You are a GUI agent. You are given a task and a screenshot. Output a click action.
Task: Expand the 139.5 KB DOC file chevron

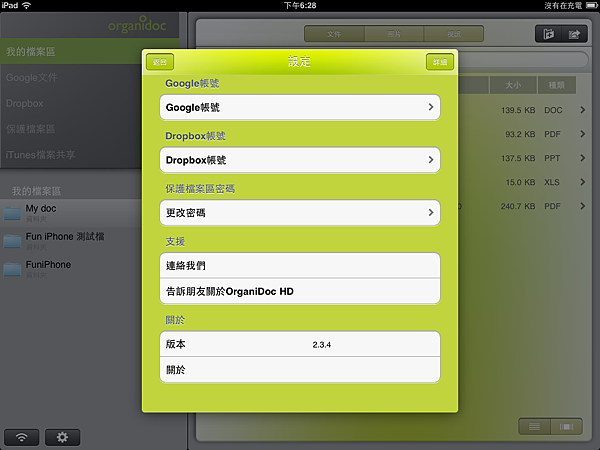(582, 110)
